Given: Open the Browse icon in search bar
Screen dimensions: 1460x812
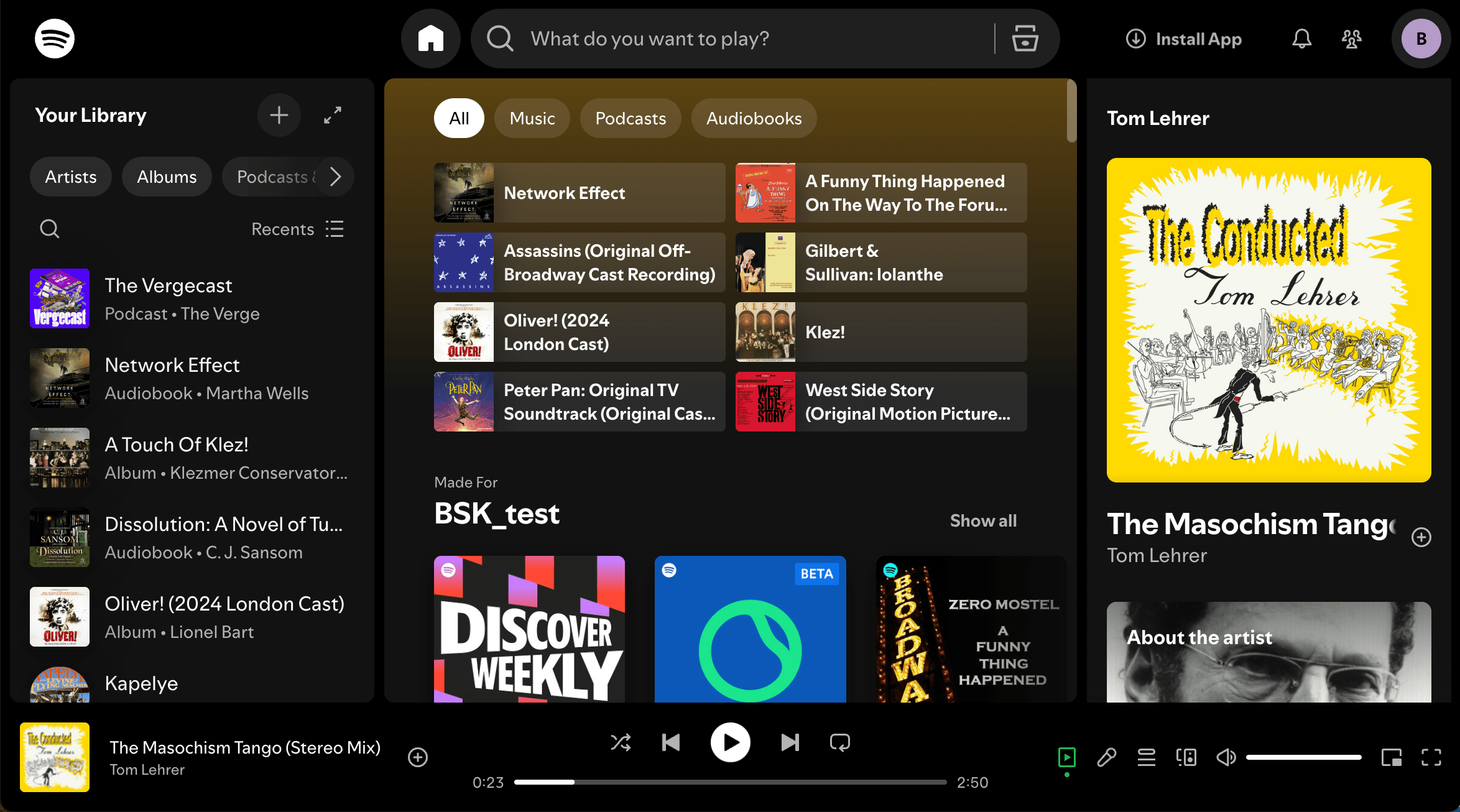Looking at the screenshot, I should coord(1025,39).
